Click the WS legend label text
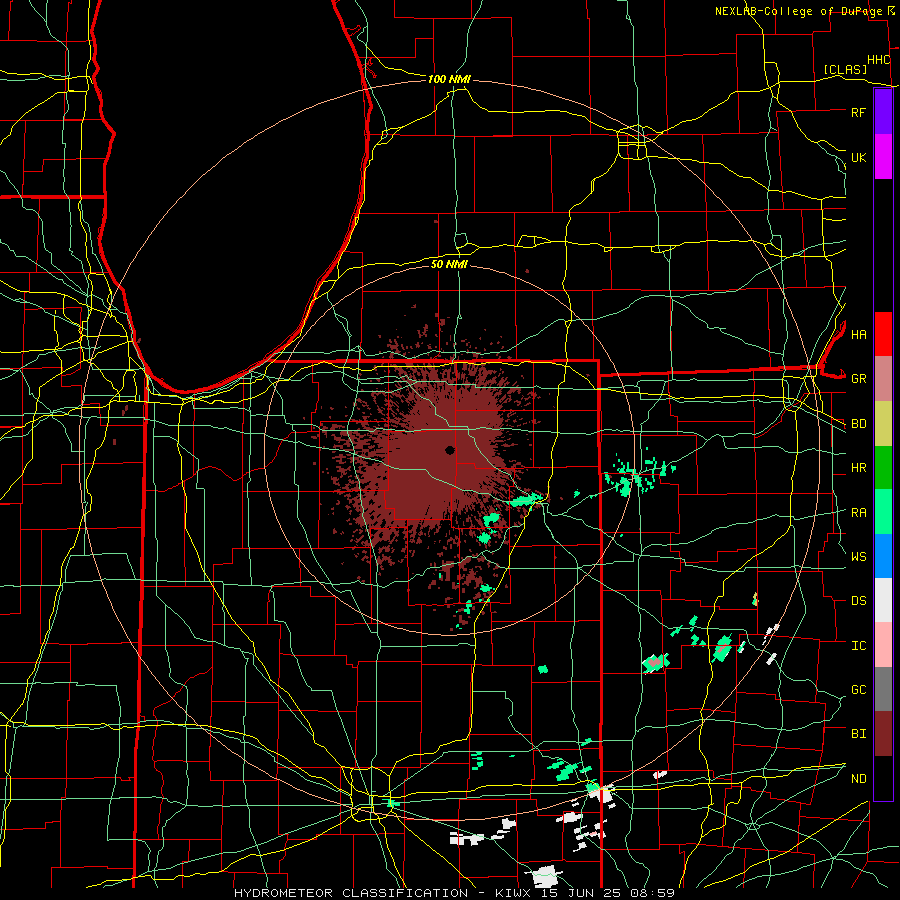The image size is (900, 900). [x=859, y=556]
